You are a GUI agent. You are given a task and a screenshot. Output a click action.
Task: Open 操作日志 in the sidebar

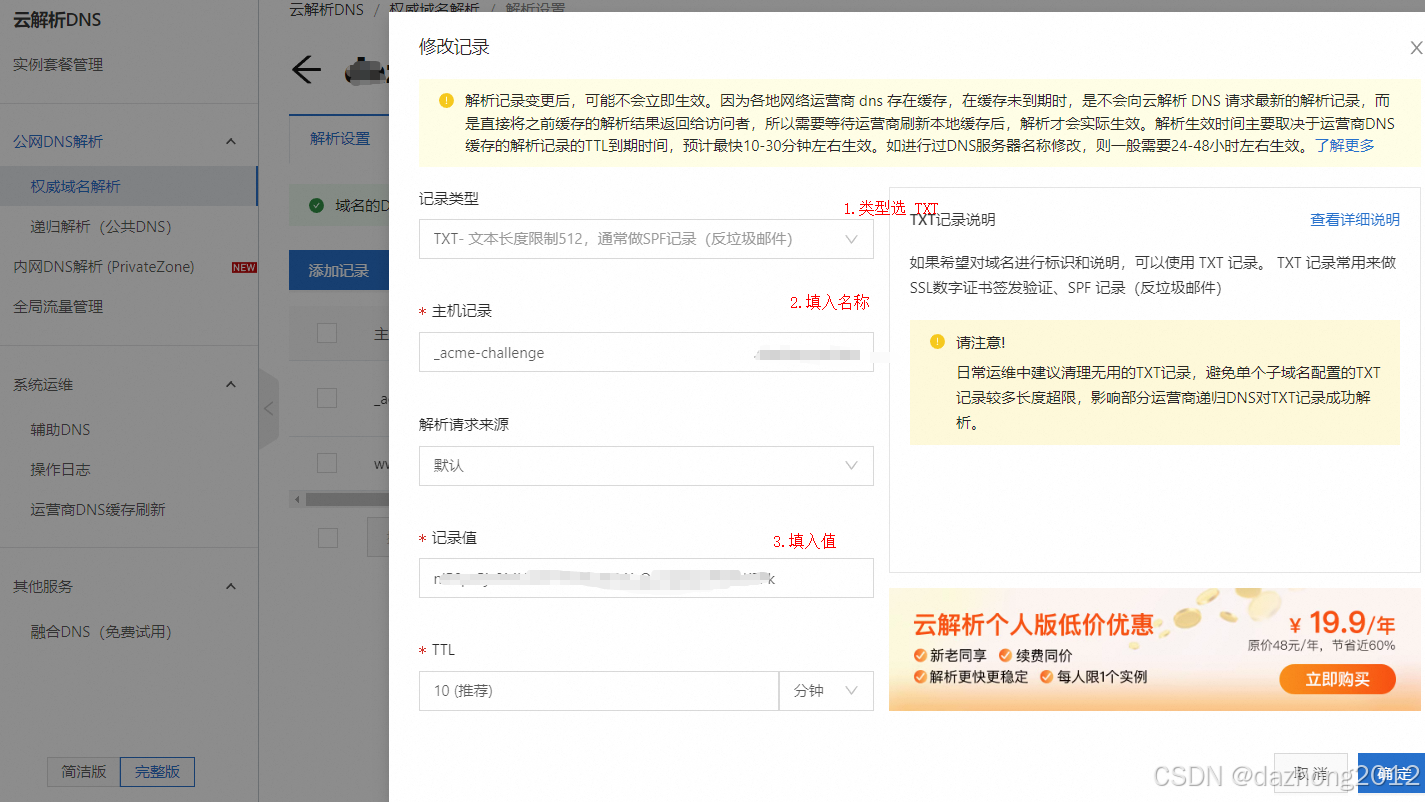pyautogui.click(x=61, y=470)
